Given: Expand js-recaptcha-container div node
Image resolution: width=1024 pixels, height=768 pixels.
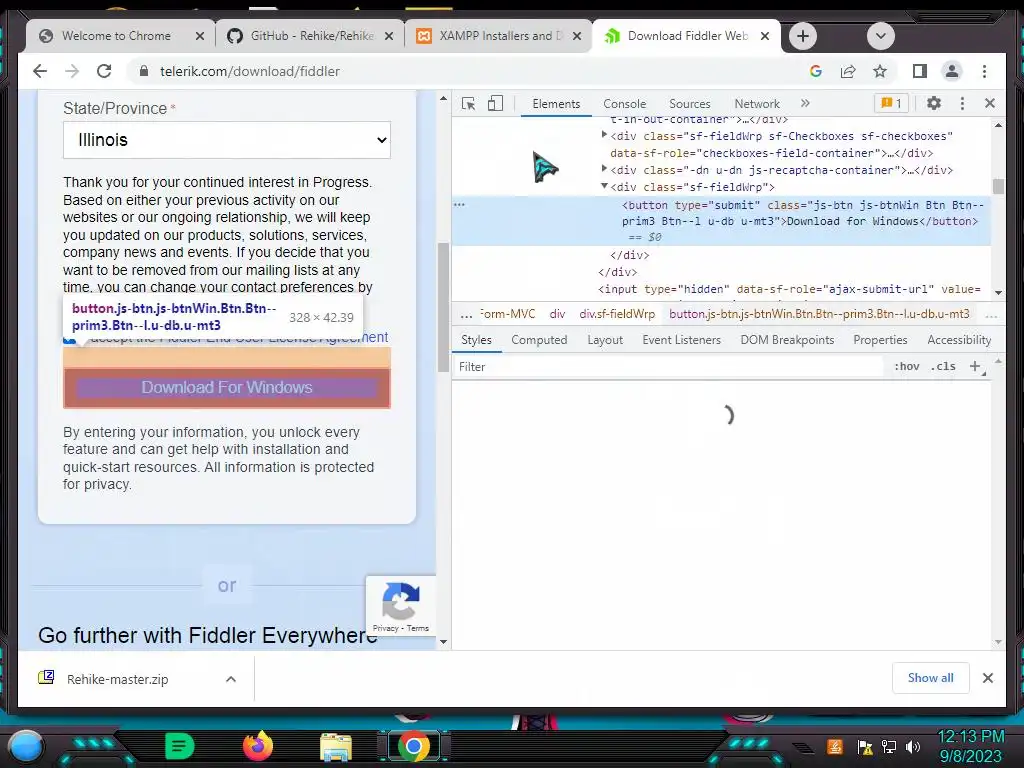Looking at the screenshot, I should pyautogui.click(x=604, y=169).
